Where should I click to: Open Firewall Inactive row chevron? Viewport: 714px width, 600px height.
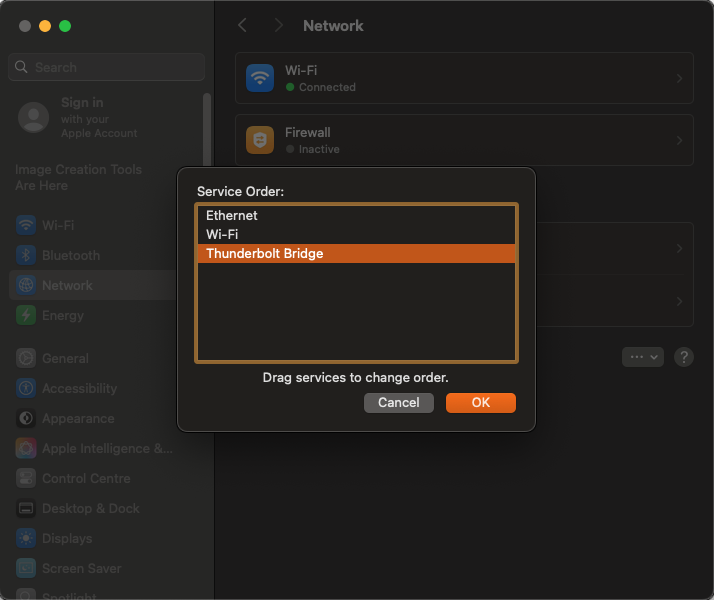coord(679,140)
